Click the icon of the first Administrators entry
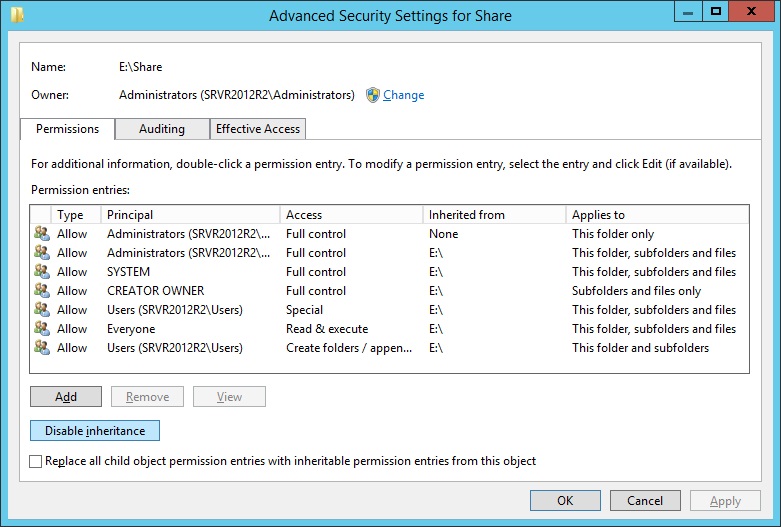 coord(41,233)
